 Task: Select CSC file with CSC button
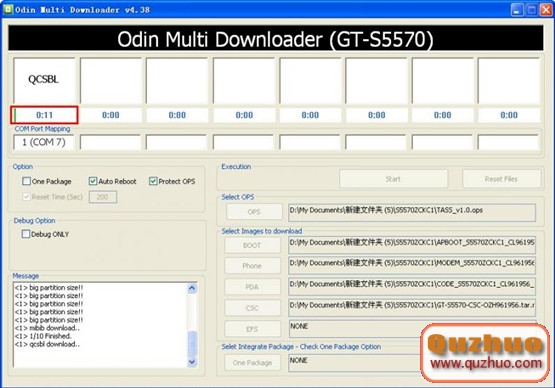click(x=252, y=308)
